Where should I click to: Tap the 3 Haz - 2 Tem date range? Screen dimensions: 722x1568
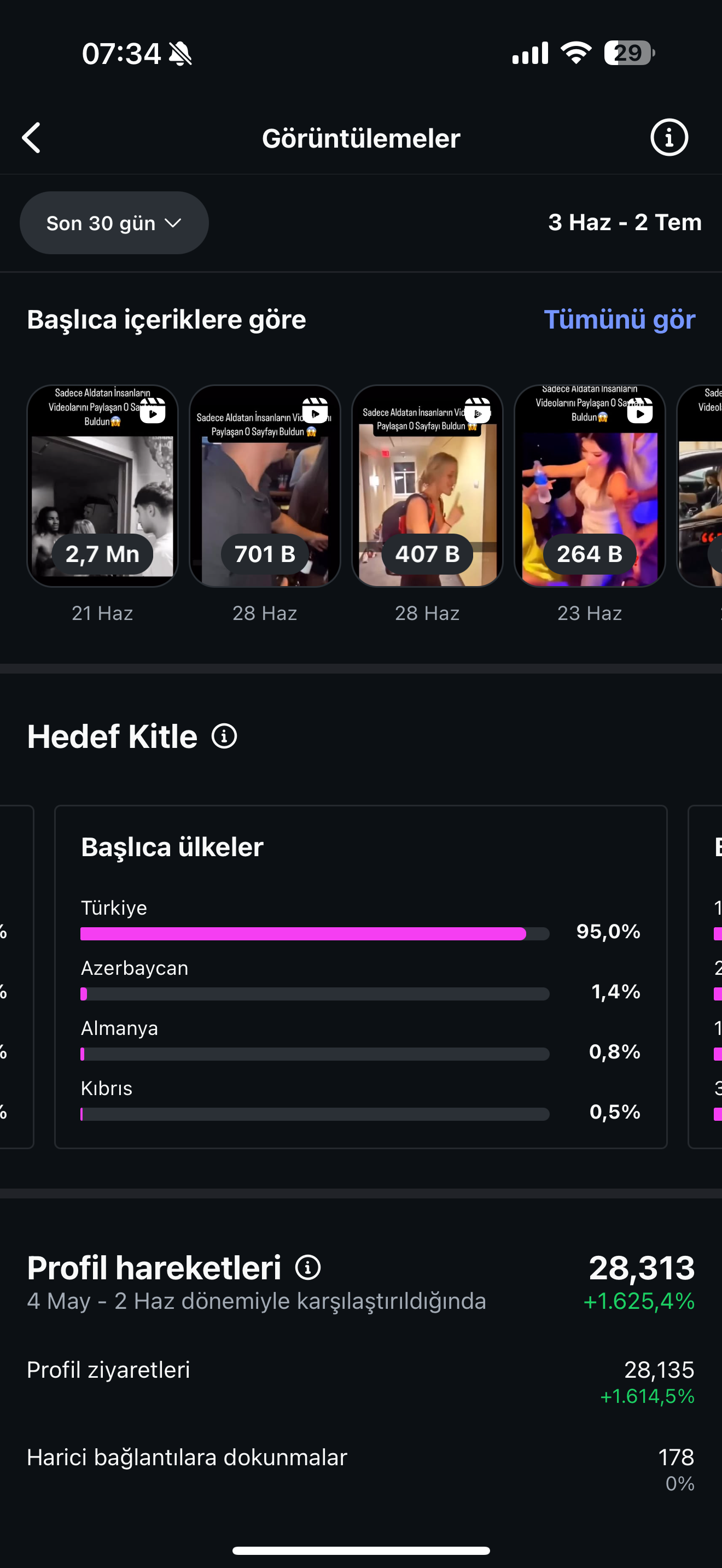click(625, 222)
